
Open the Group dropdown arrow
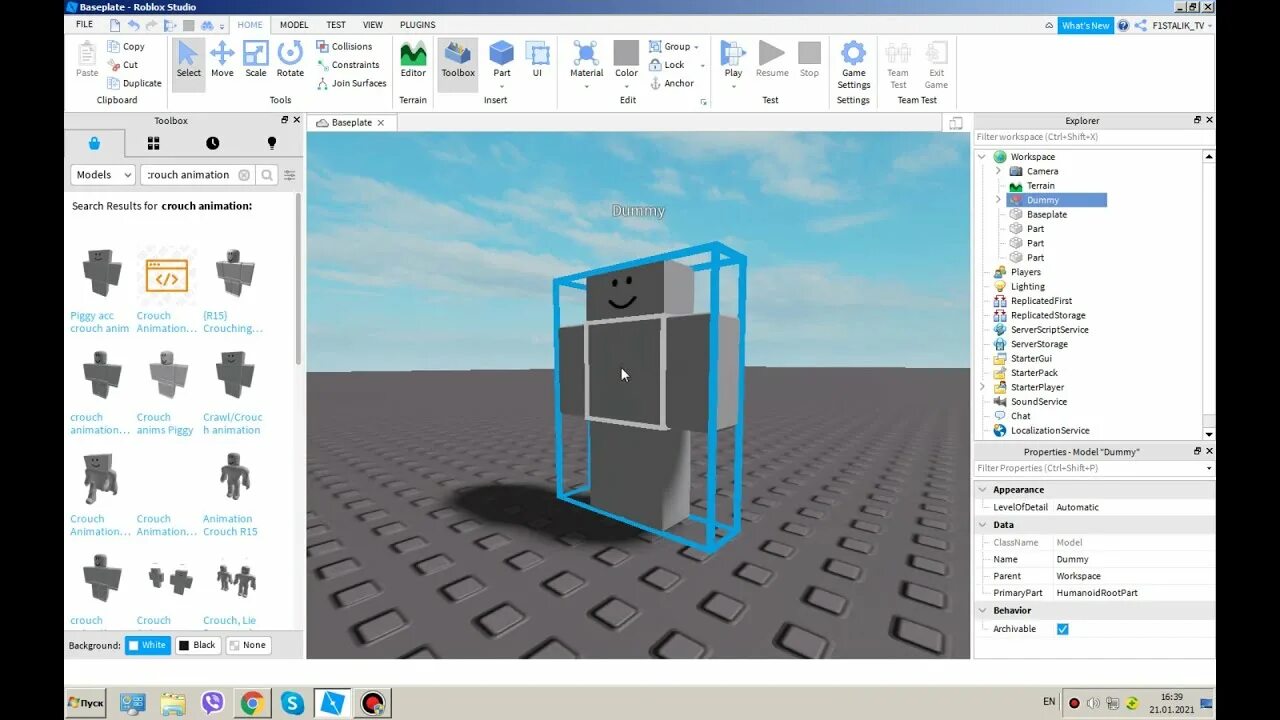point(696,47)
